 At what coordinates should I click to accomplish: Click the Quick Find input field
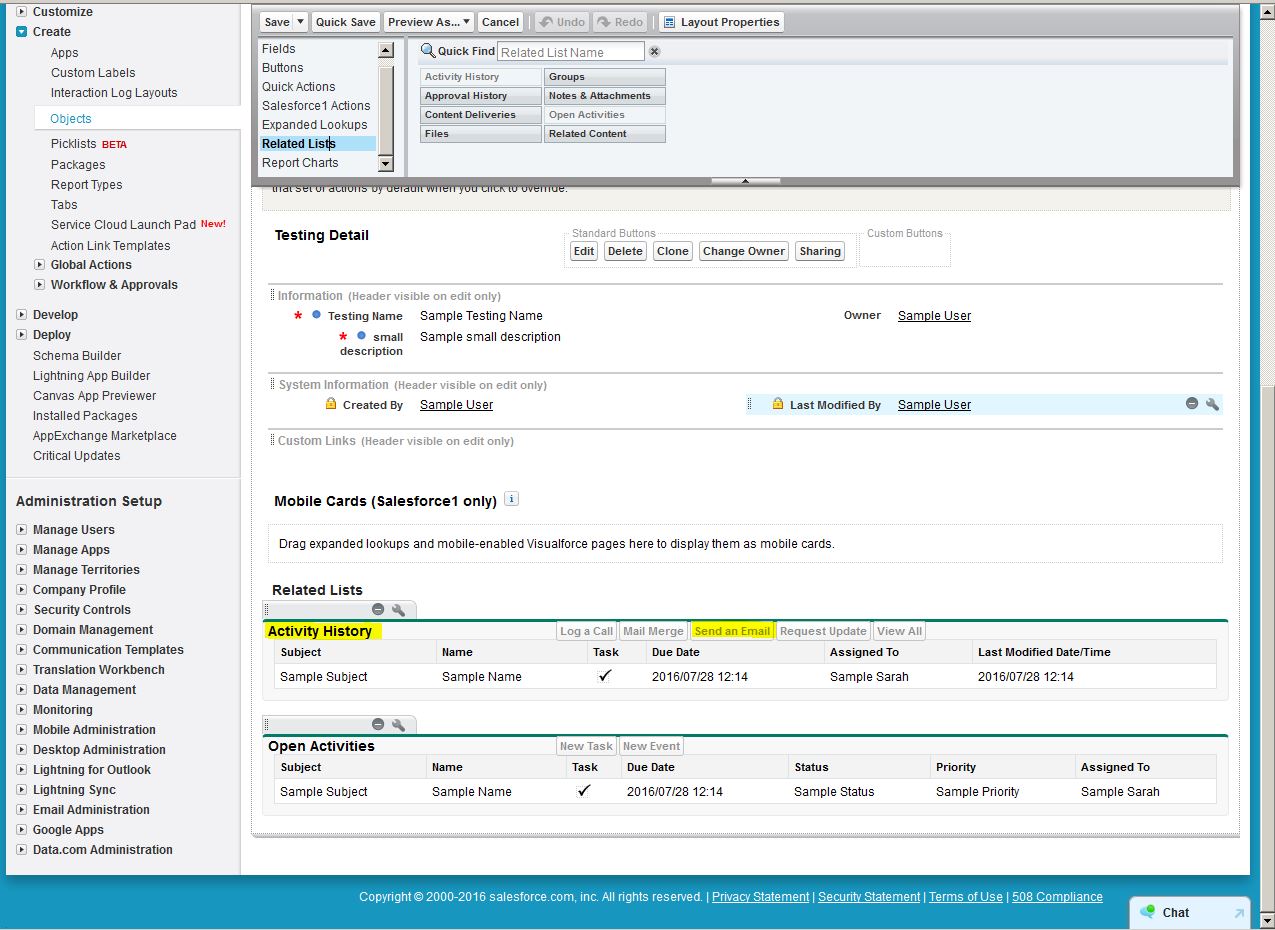pyautogui.click(x=571, y=52)
